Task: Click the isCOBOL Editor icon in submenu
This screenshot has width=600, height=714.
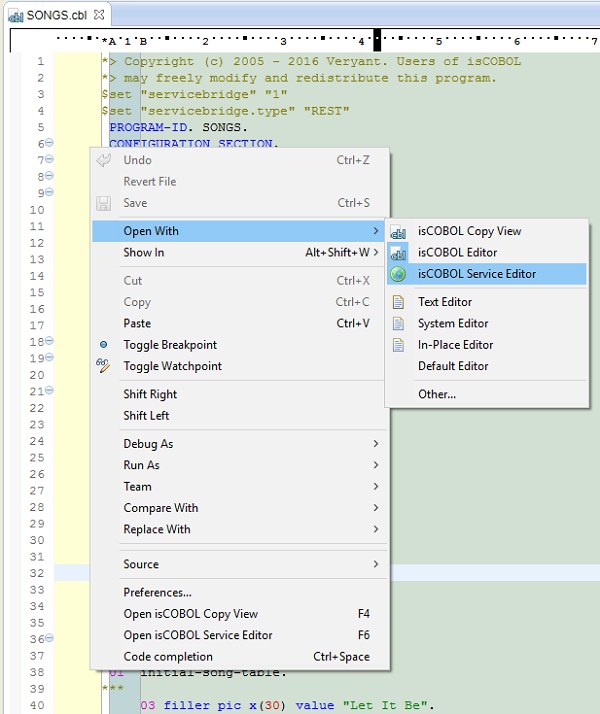Action: [398, 253]
